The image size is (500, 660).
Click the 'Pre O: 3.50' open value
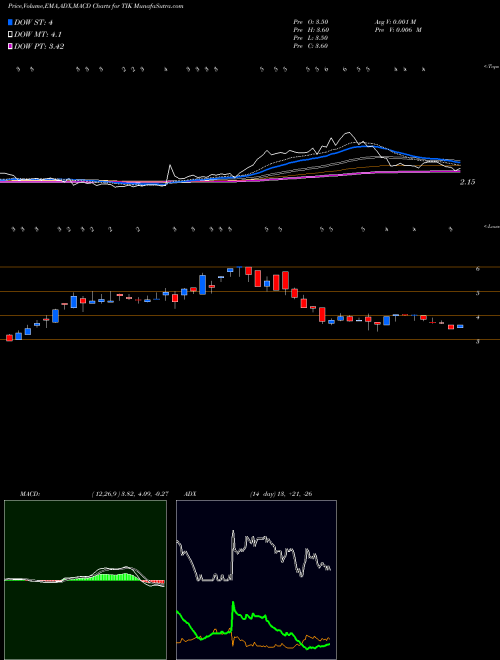311,22
